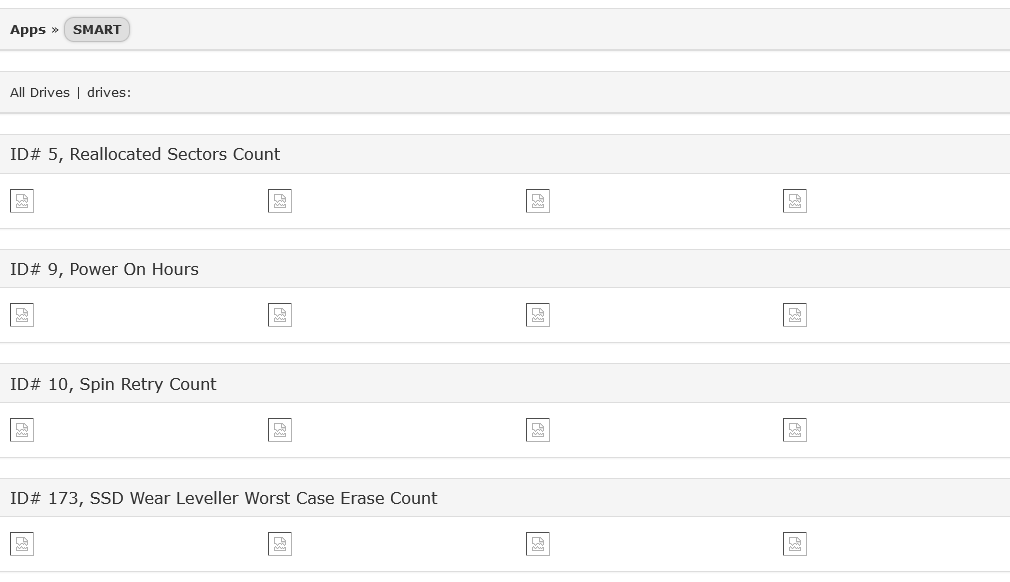Click the first broken image under Reallocated Sectors Count

click(22, 201)
